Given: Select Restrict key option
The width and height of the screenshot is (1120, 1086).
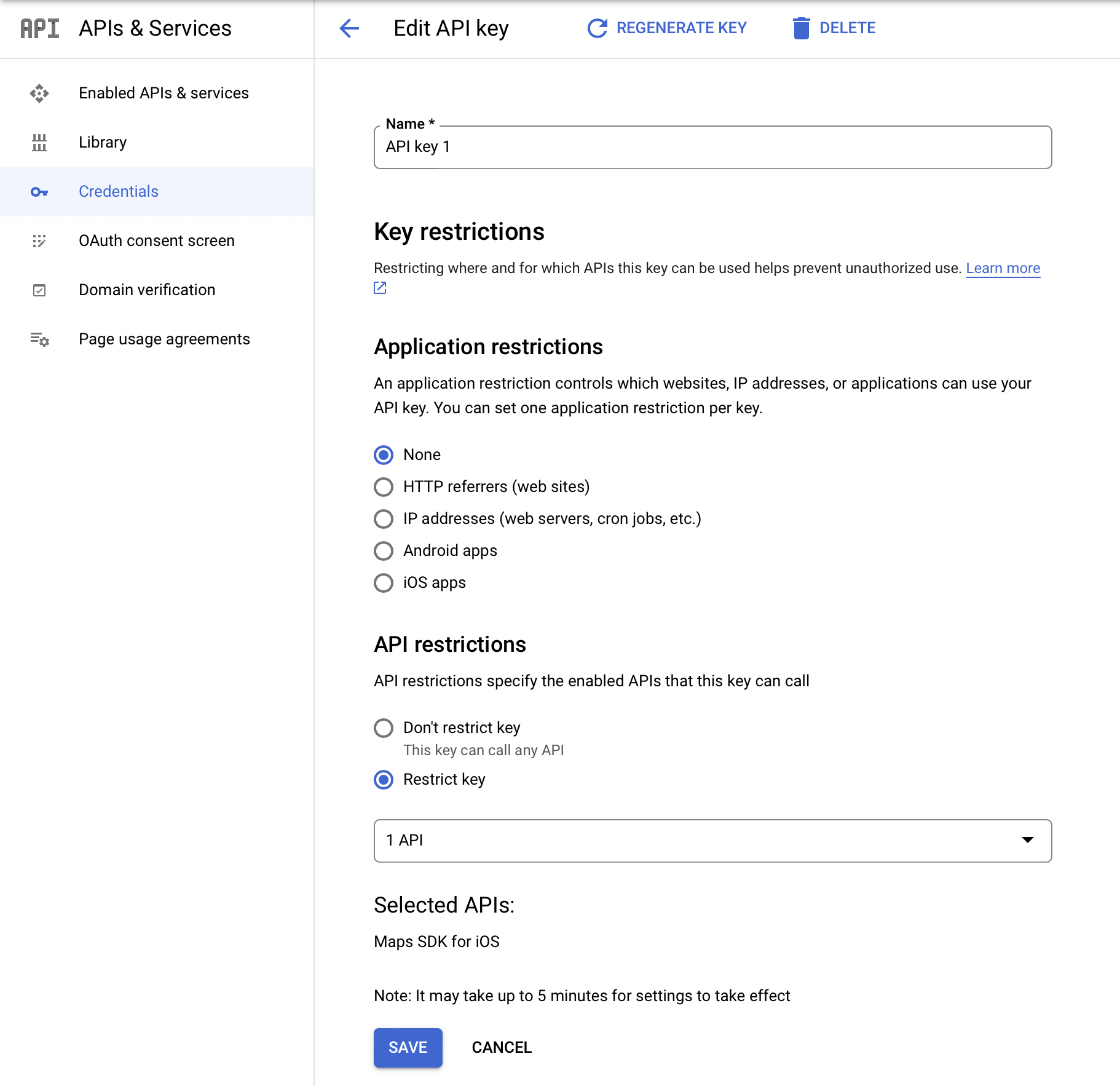Looking at the screenshot, I should pos(384,780).
